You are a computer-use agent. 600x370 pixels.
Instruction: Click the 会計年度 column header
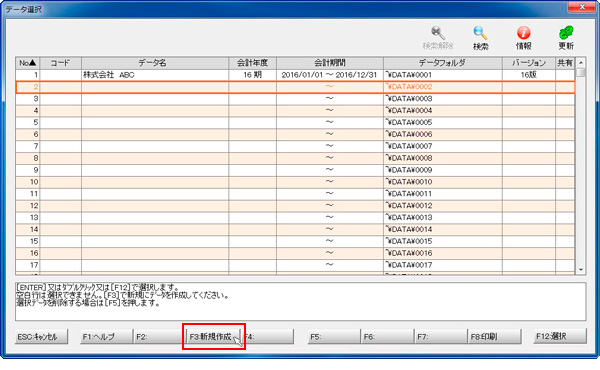253,63
